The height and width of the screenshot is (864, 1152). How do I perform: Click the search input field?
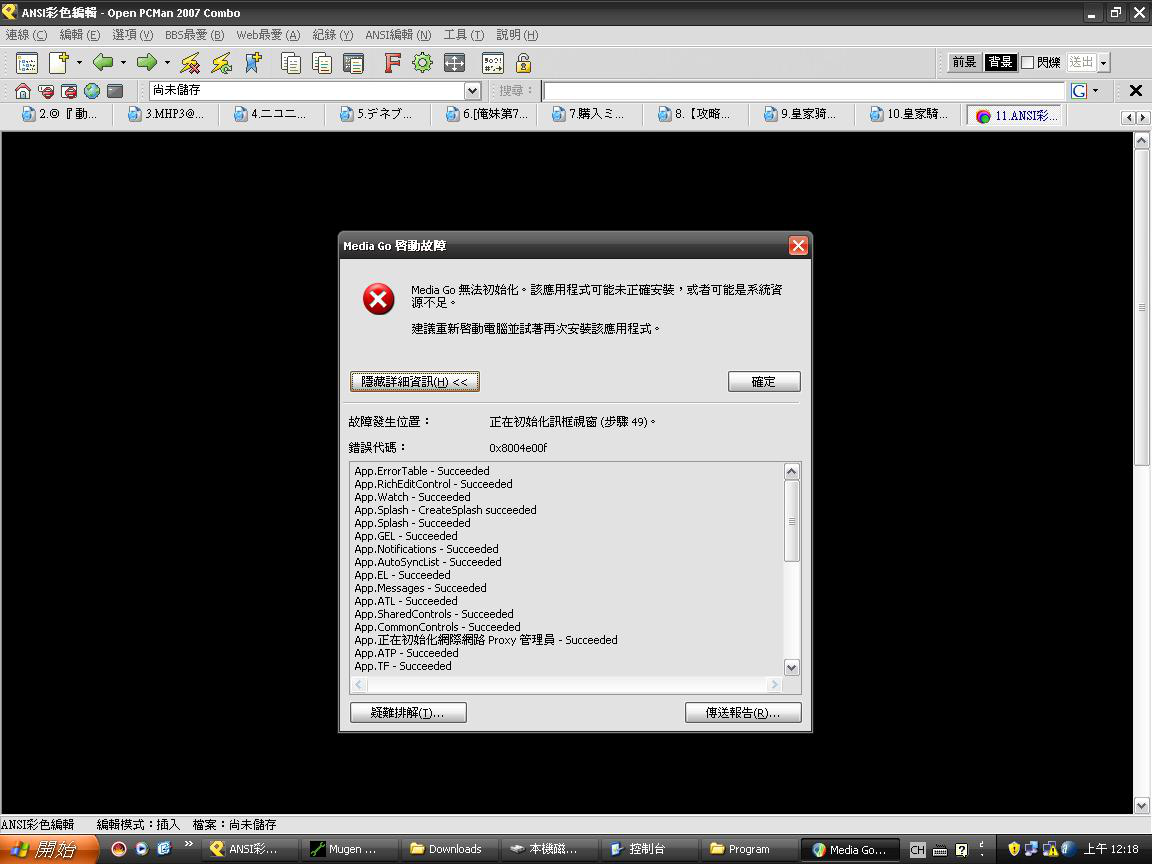[804, 91]
